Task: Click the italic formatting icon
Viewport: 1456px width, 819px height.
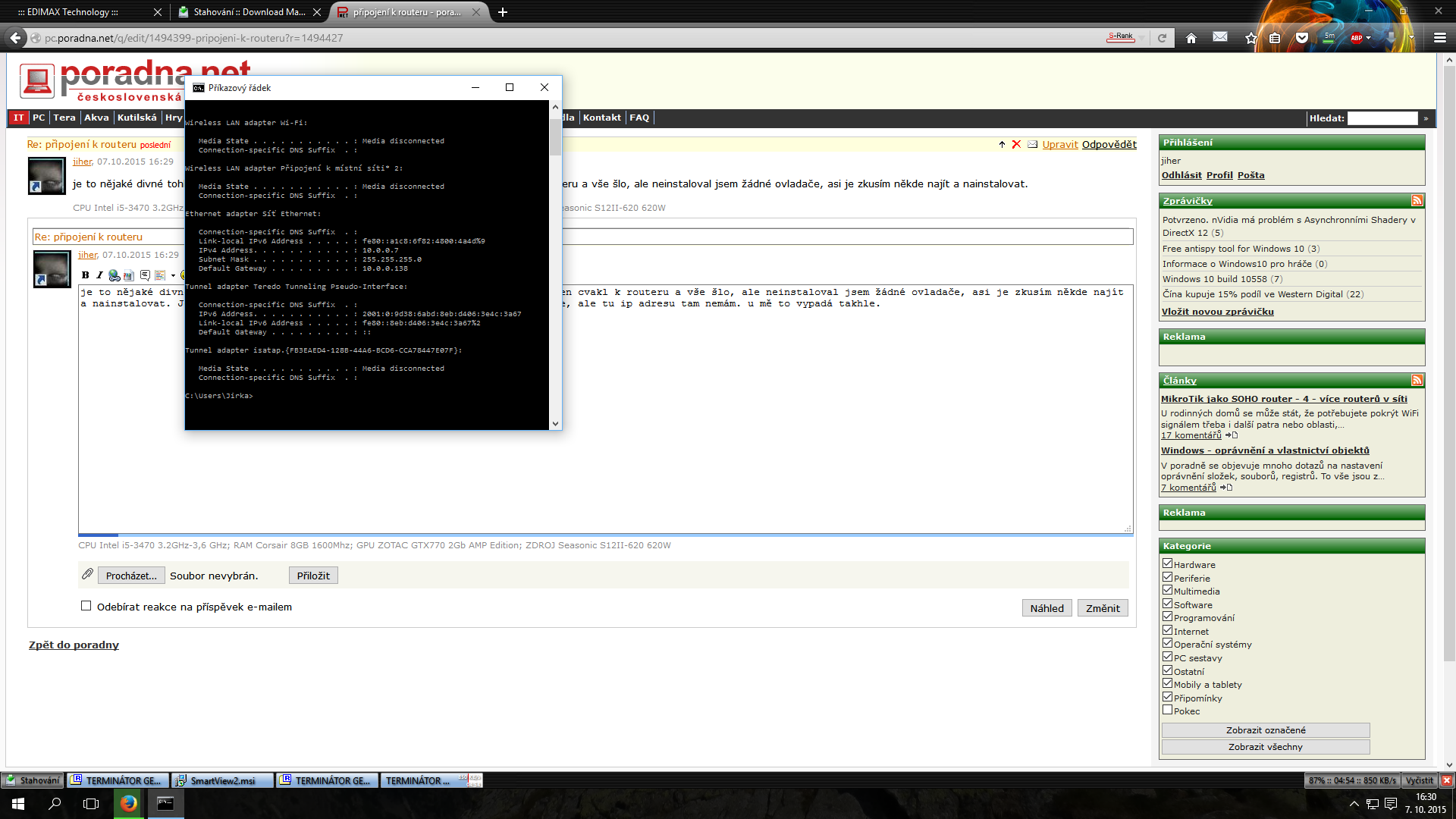Action: (99, 275)
